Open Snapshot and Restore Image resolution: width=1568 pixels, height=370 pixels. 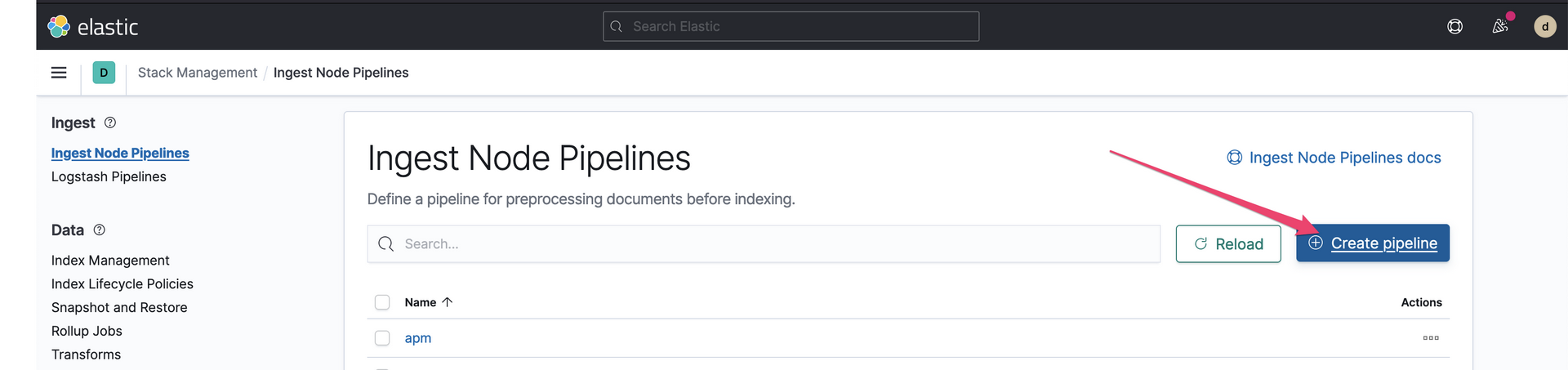119,308
